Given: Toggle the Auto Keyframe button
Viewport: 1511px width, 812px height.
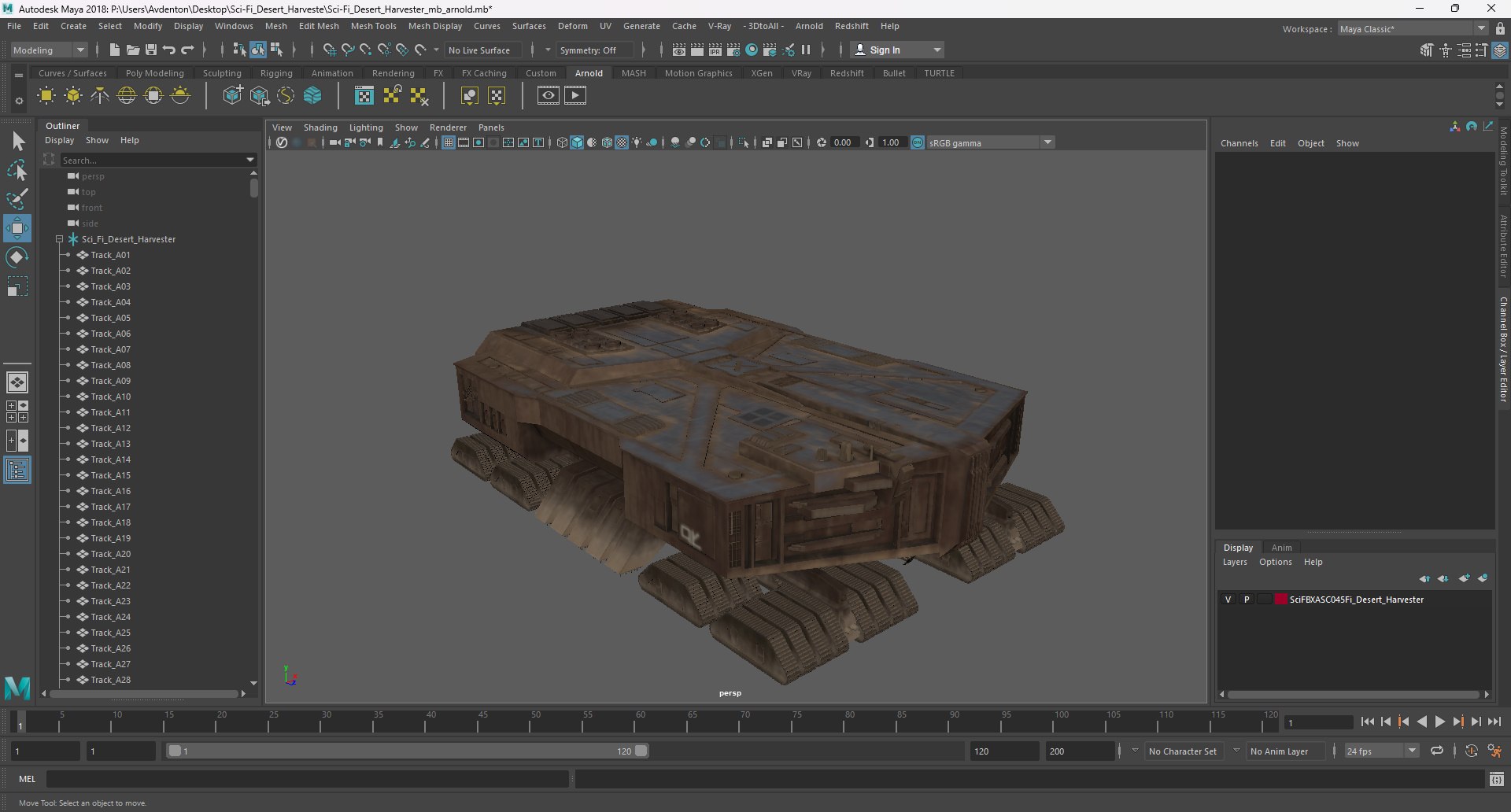Looking at the screenshot, I should tap(1472, 751).
